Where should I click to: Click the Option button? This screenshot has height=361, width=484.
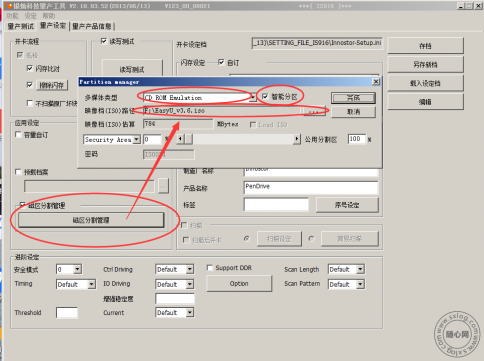click(x=239, y=283)
